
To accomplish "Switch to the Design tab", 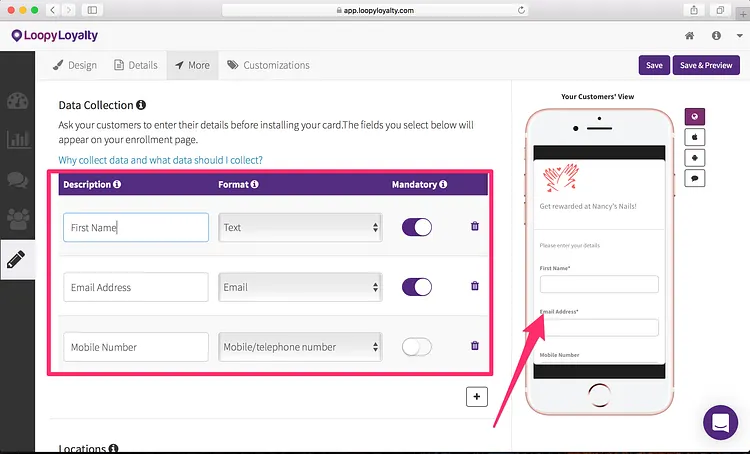I will (x=75, y=65).
